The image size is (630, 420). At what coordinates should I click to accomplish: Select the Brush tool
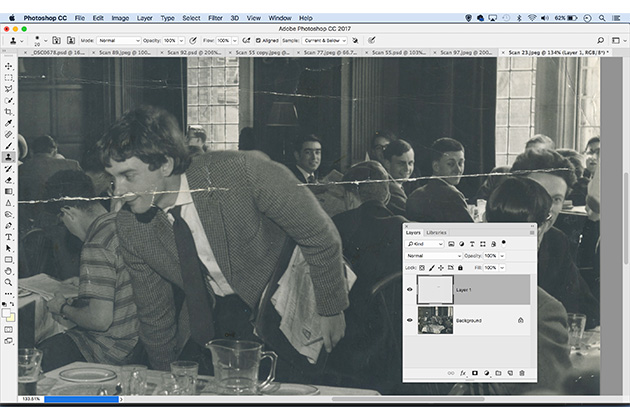click(x=8, y=145)
